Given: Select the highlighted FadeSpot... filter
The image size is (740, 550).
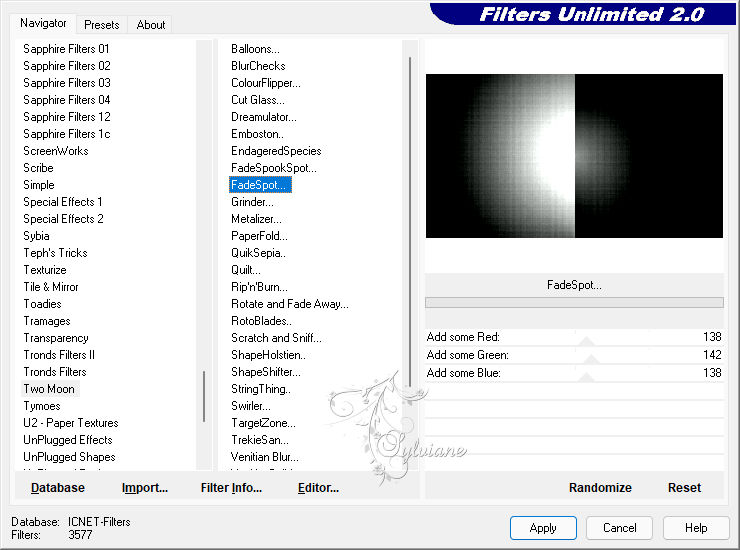Looking at the screenshot, I should pos(260,185).
